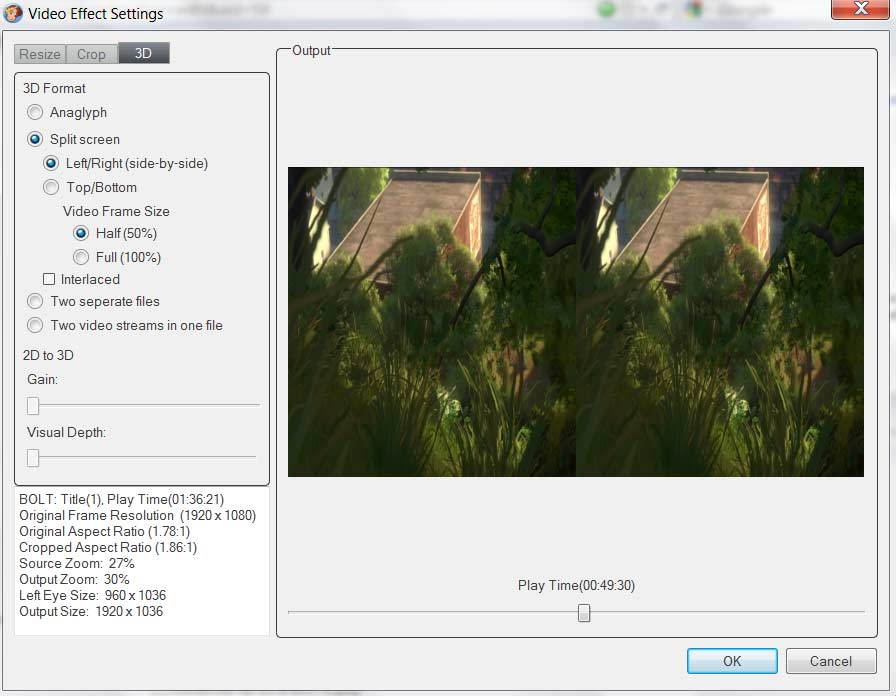
Task: Confirm settings with the OK button
Action: 732,661
